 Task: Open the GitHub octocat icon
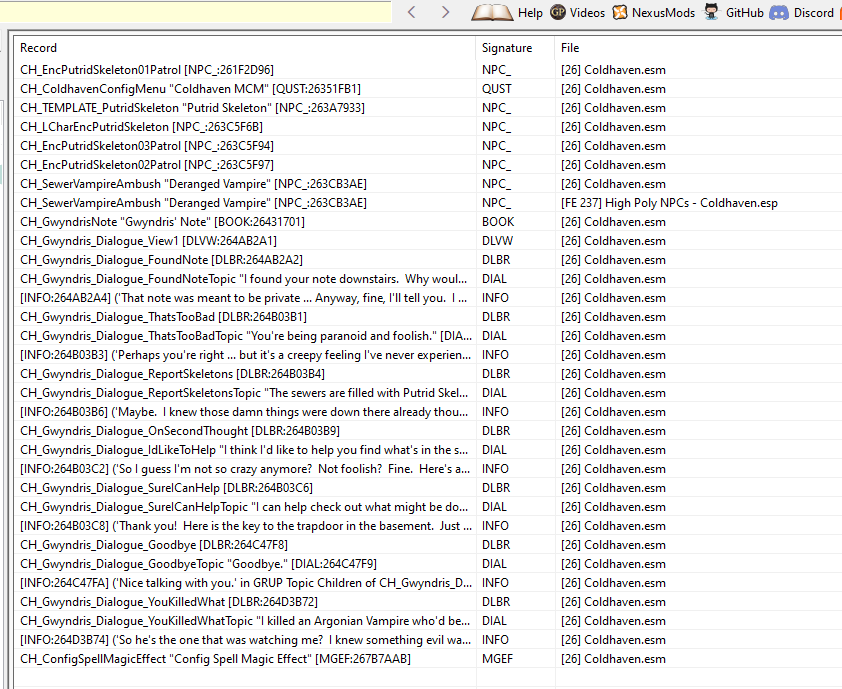pos(712,12)
